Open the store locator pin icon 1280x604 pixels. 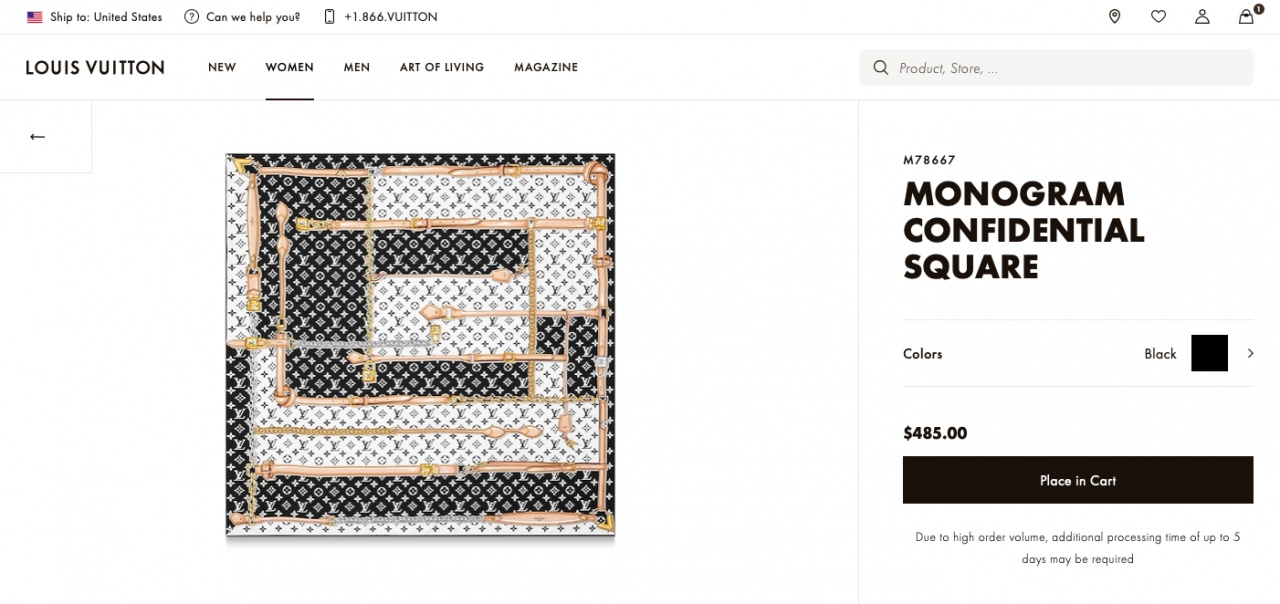1114,17
